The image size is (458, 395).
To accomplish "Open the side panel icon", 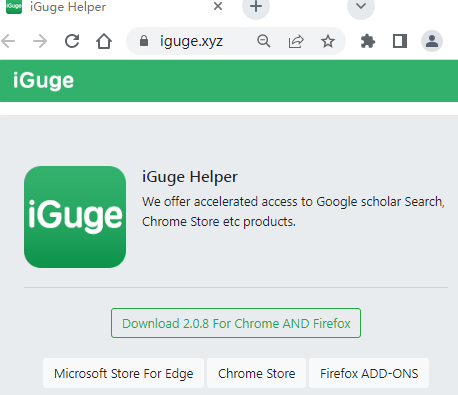I will pos(400,41).
